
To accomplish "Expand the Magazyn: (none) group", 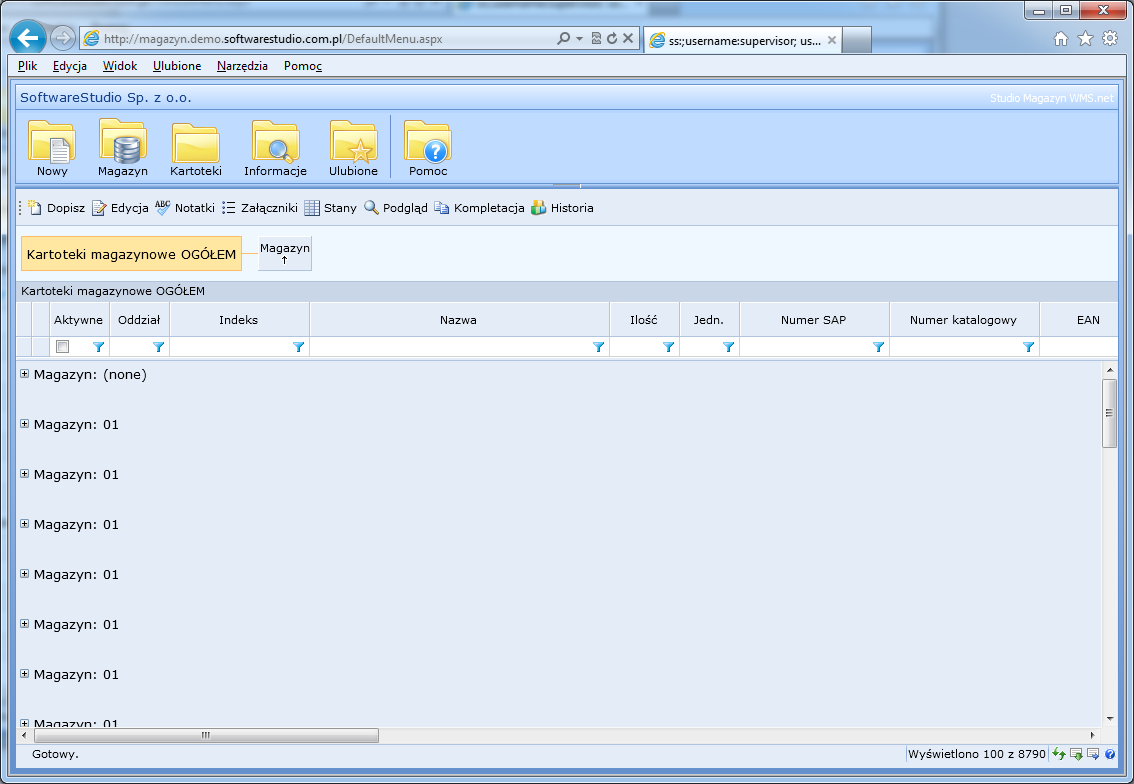I will pos(25,374).
